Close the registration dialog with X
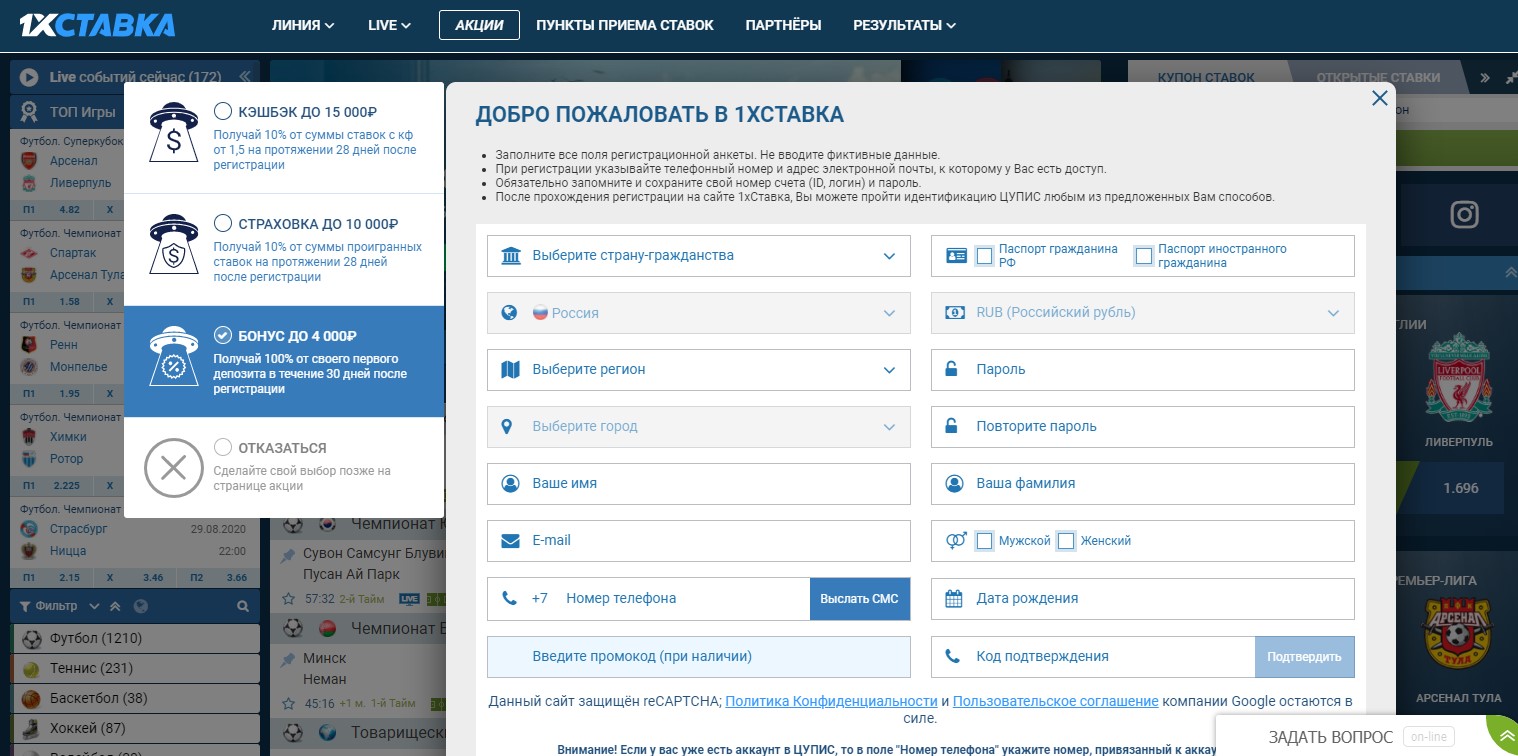1518x756 pixels. (x=1380, y=98)
